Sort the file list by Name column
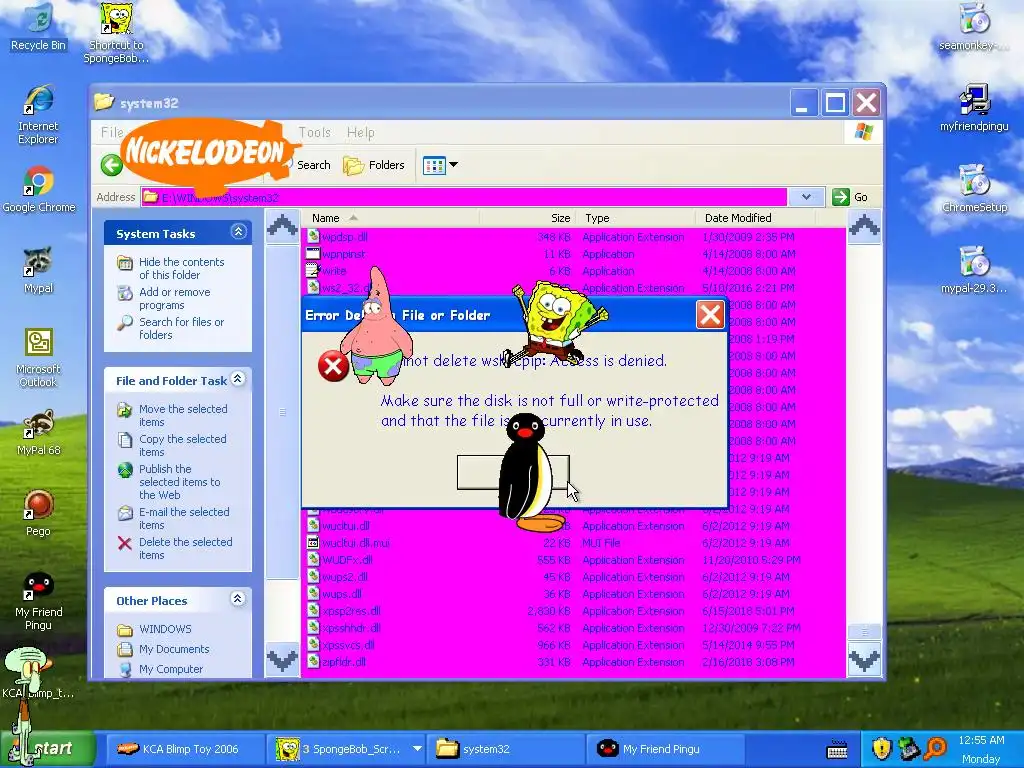 (x=392, y=218)
